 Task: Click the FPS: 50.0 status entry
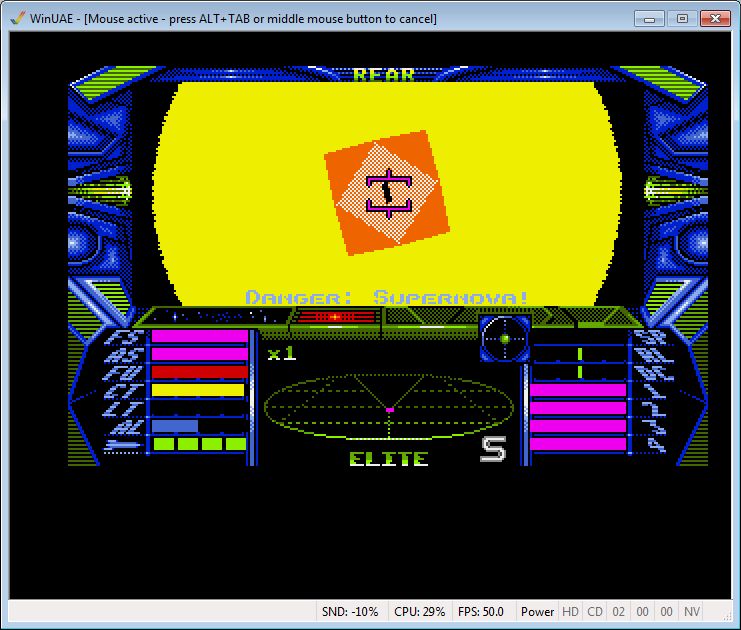coord(481,612)
